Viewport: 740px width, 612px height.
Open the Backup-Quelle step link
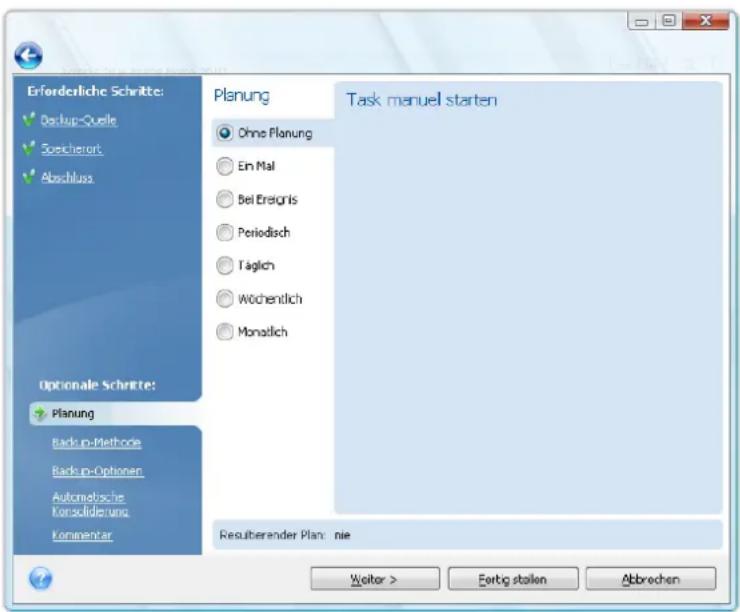(78, 120)
